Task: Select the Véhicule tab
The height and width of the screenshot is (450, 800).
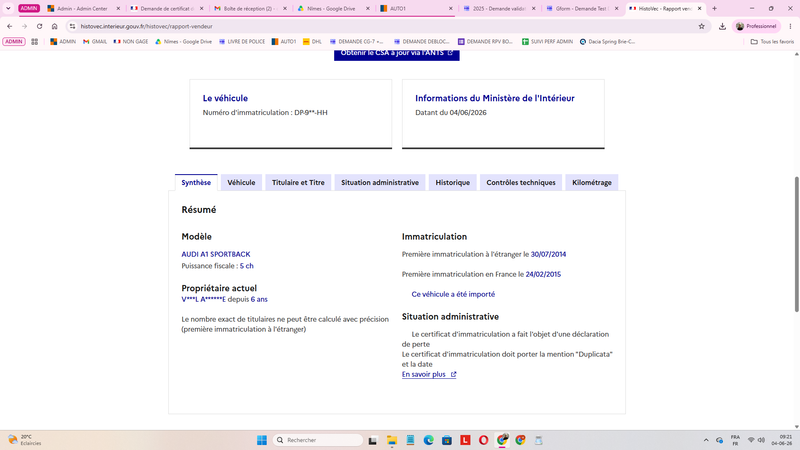Action: 241,183
